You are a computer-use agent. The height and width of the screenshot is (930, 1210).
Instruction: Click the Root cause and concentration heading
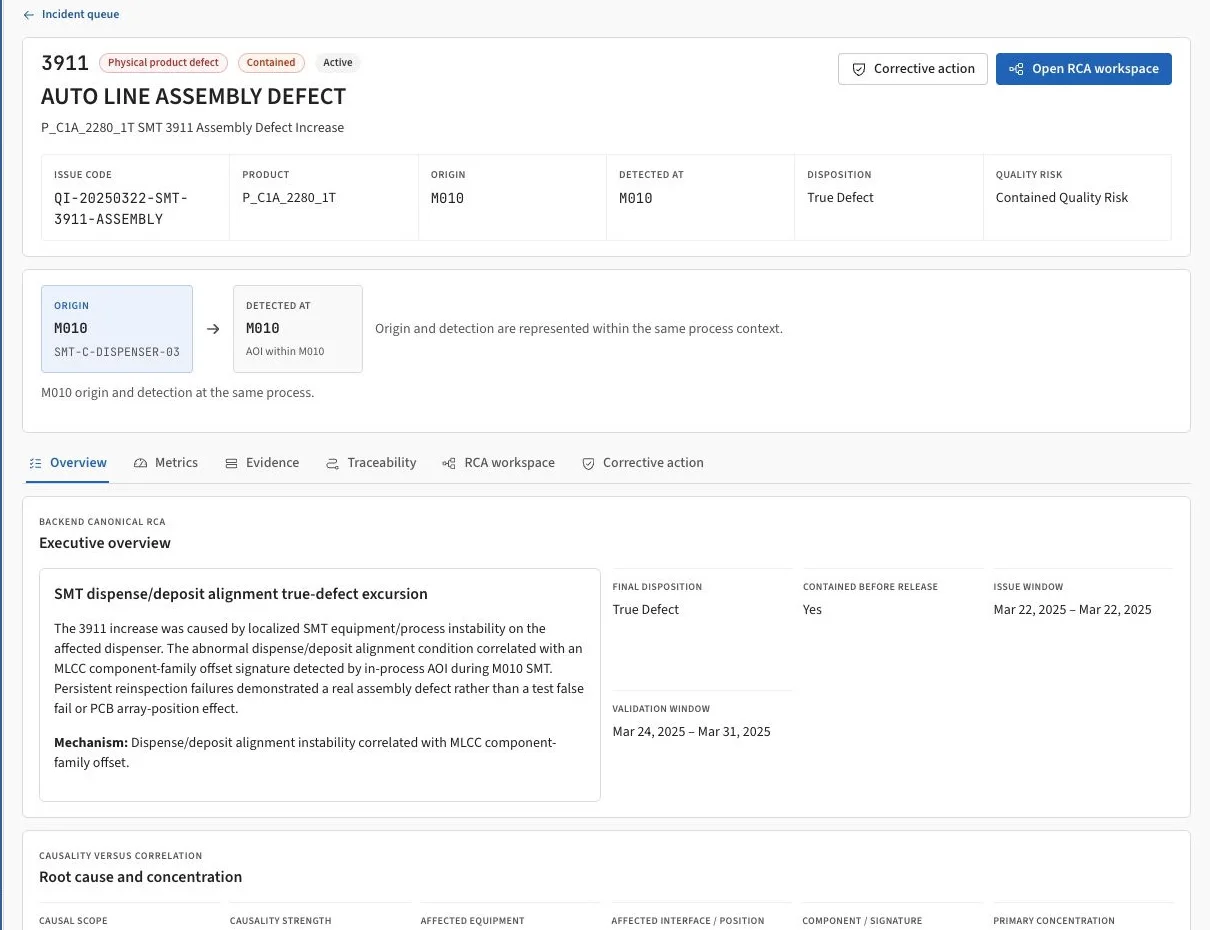pyautogui.click(x=140, y=877)
